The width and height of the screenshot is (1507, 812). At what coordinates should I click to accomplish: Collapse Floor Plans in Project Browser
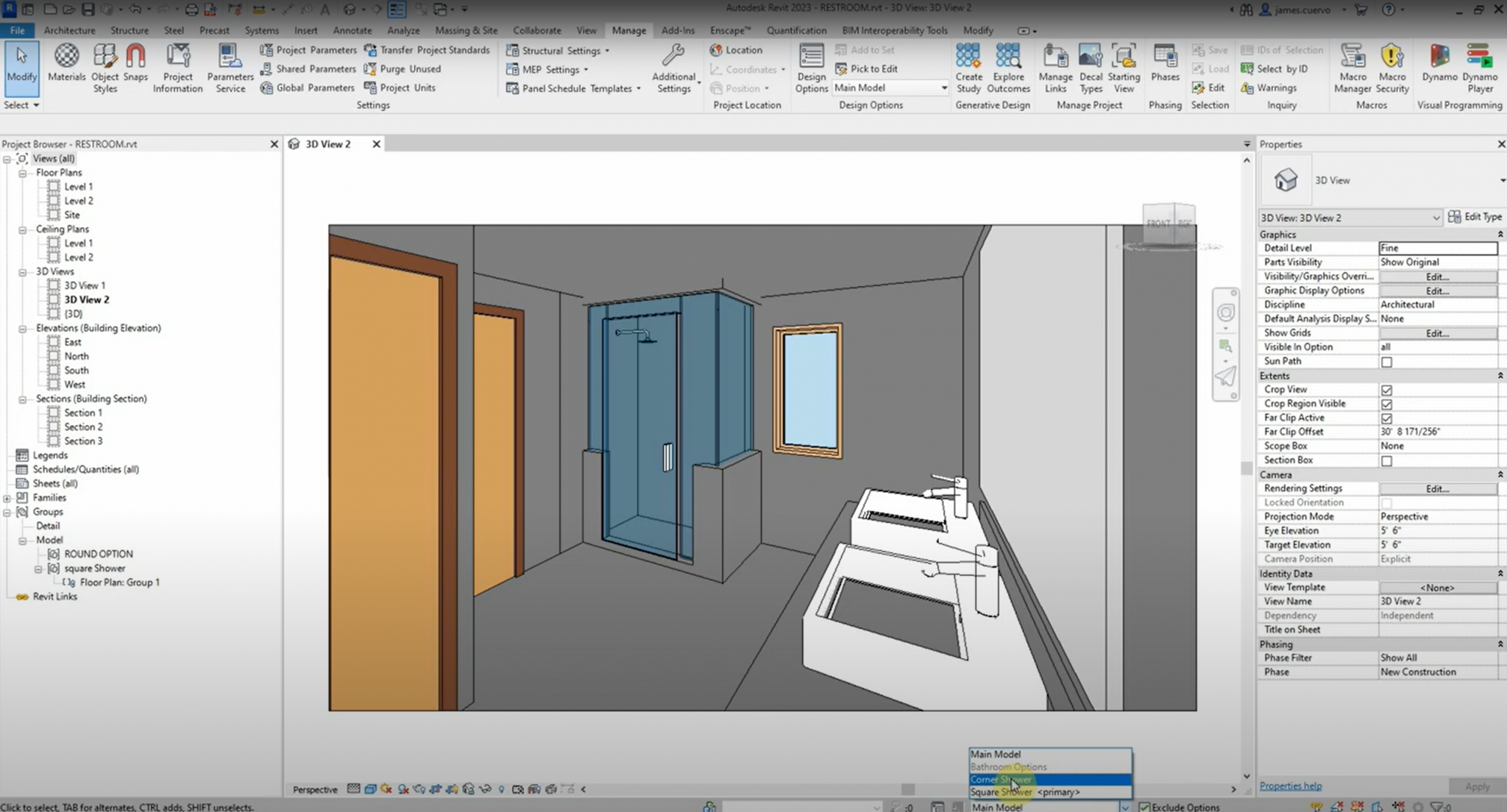click(24, 172)
